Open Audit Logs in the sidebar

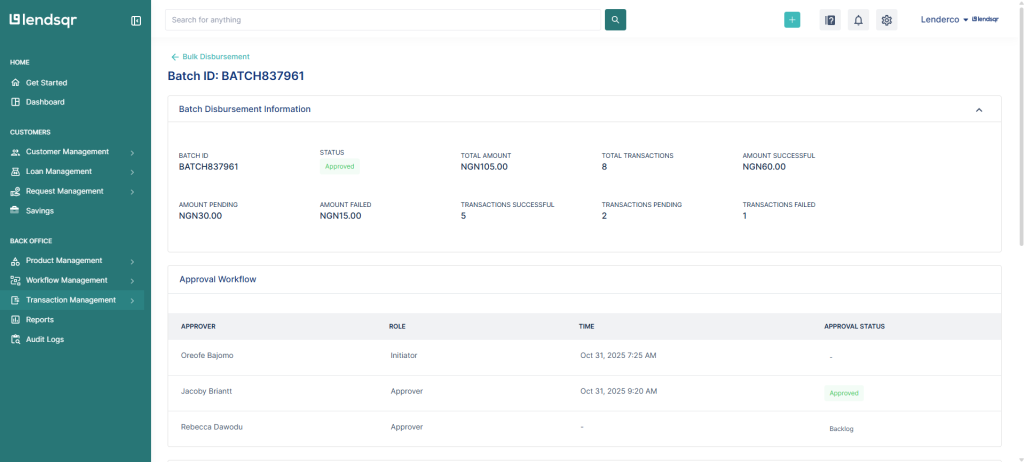click(x=44, y=340)
